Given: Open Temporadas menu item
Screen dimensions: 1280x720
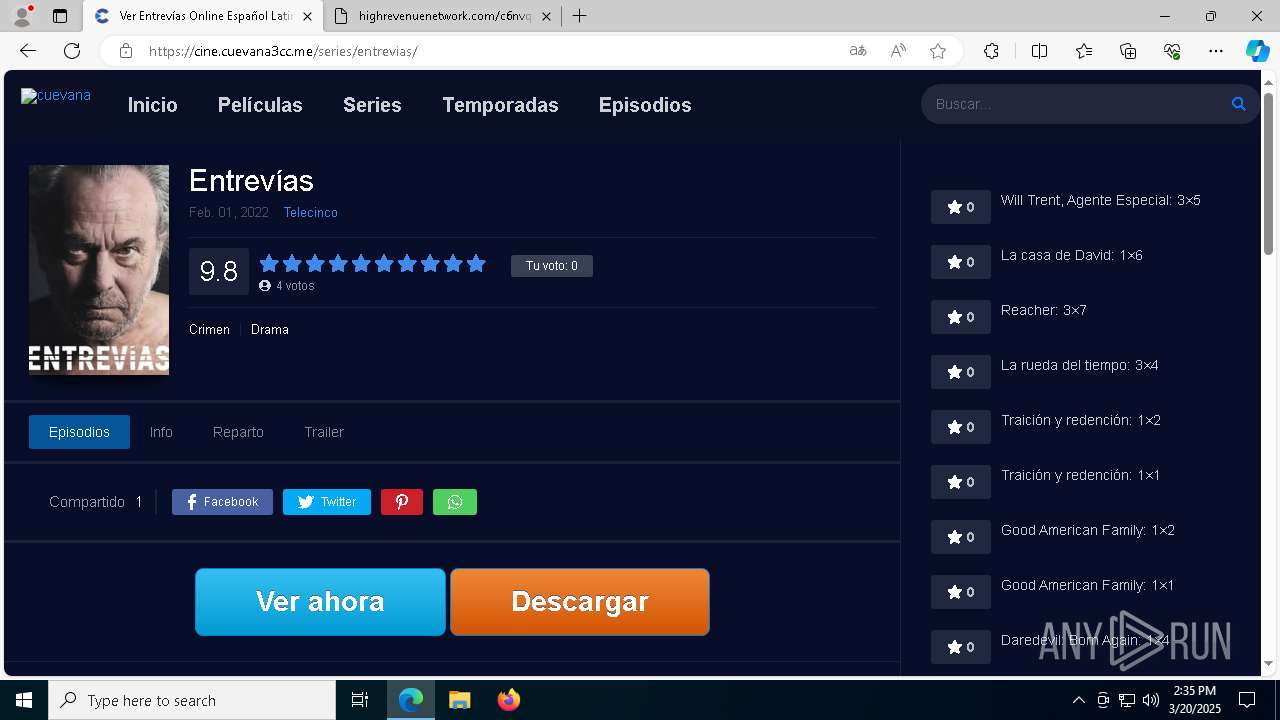Looking at the screenshot, I should point(500,105).
